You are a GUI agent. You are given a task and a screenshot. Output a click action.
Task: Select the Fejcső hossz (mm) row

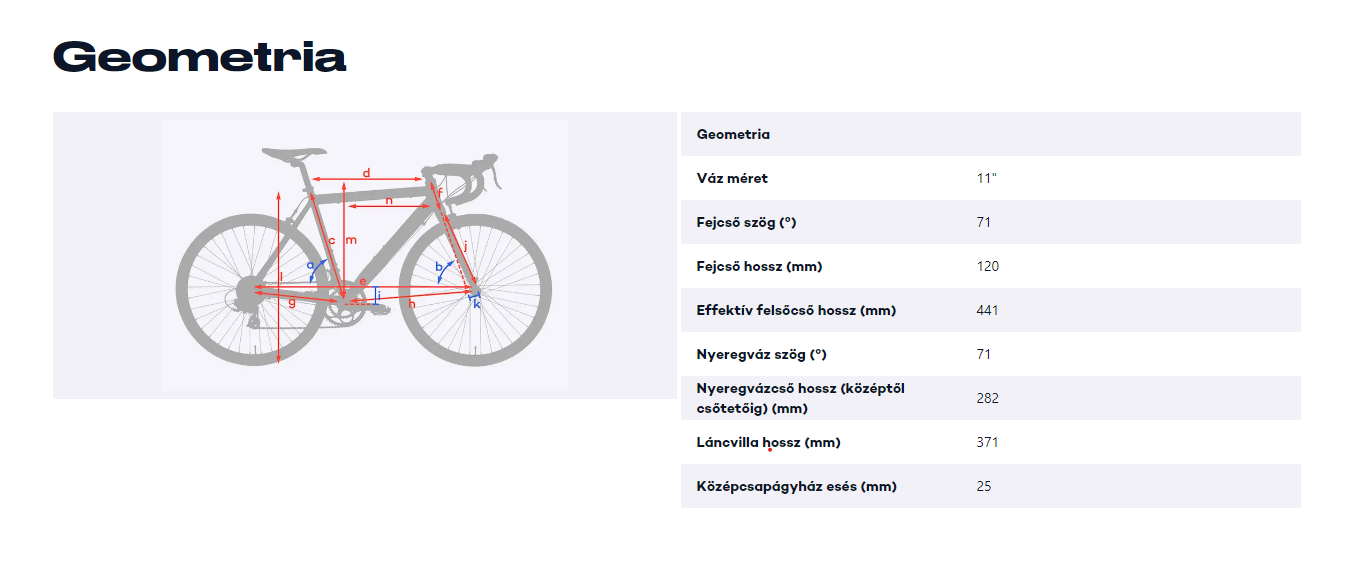tap(990, 266)
